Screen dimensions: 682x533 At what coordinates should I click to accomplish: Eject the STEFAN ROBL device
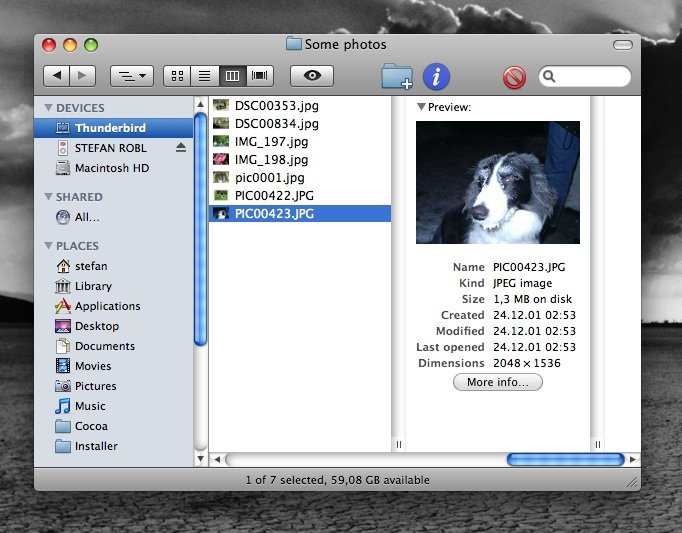point(181,148)
